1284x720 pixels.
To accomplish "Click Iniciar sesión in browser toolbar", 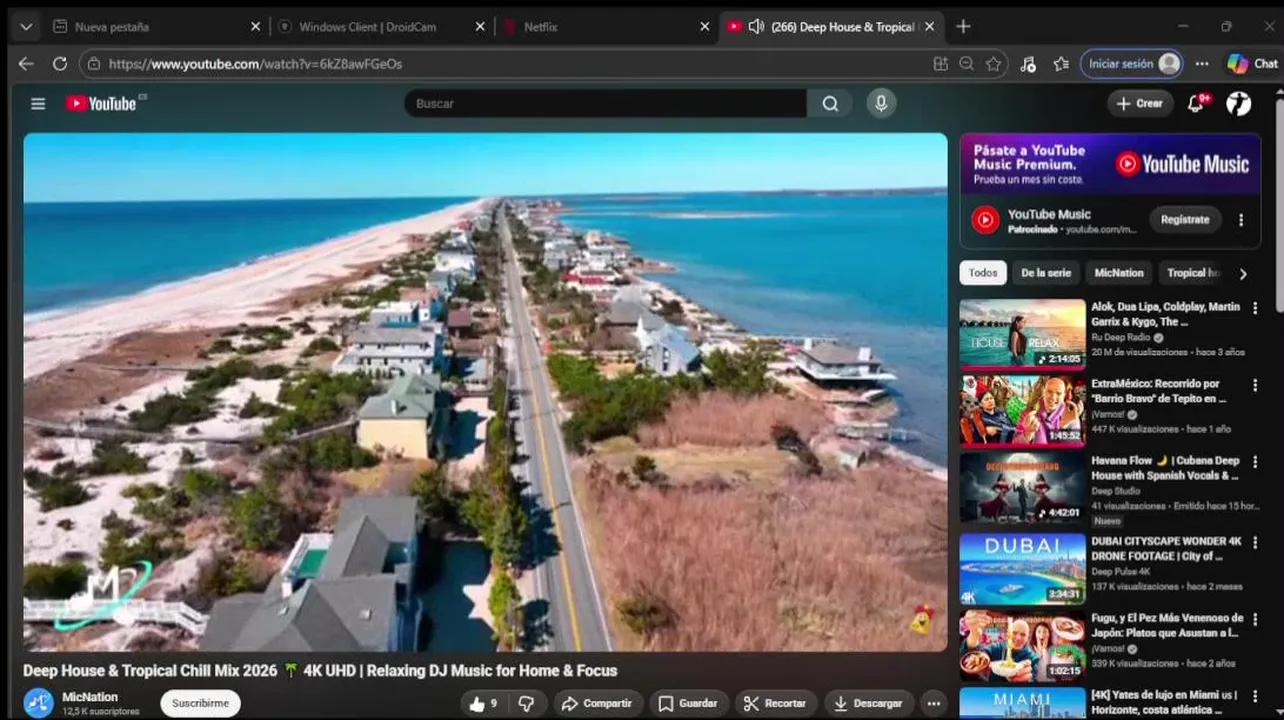I will click(x=1132, y=63).
